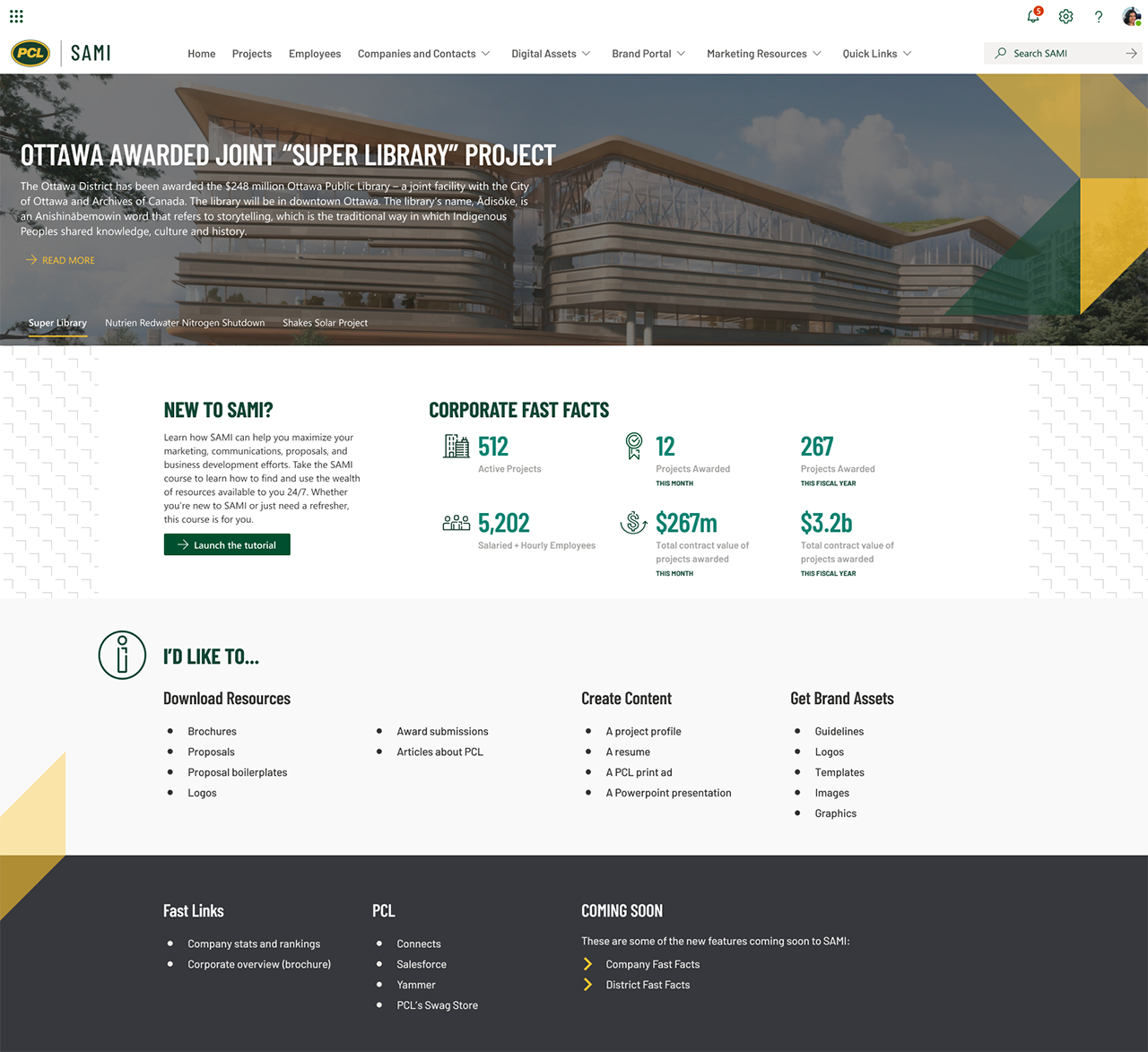Viewport: 1148px width, 1052px height.
Task: Create a project profile link
Action: coord(644,732)
